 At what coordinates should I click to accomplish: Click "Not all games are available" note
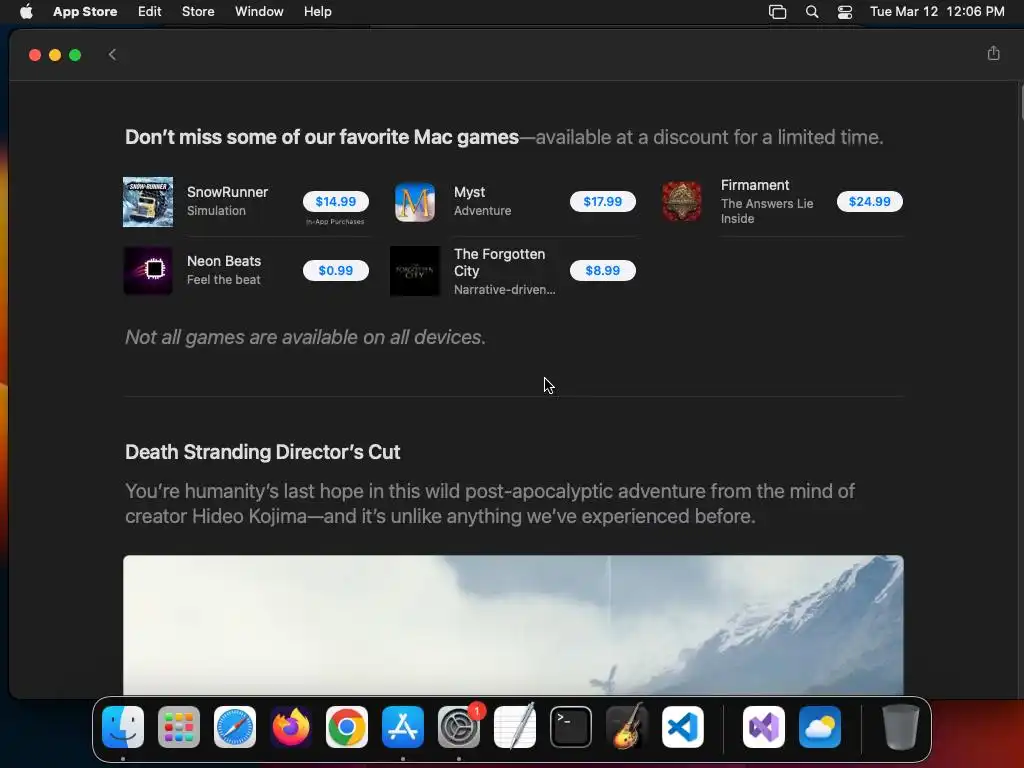(x=305, y=337)
